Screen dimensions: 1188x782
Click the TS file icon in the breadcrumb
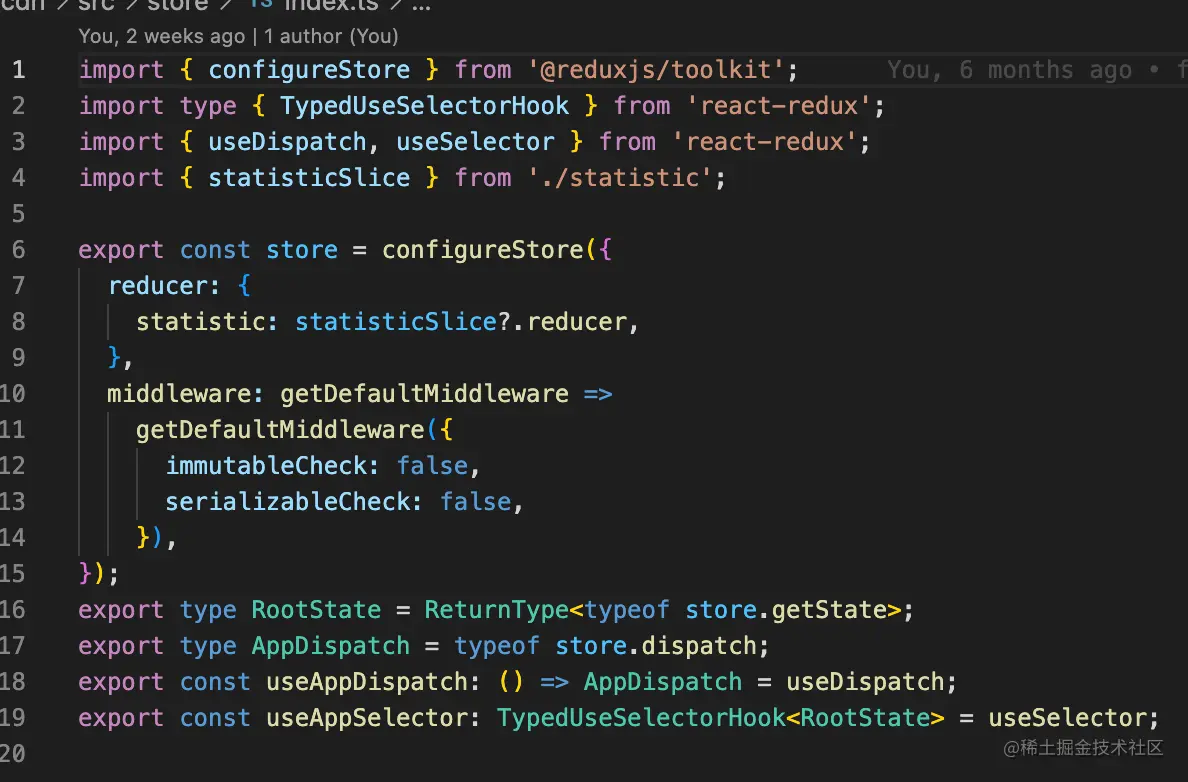click(261, 4)
